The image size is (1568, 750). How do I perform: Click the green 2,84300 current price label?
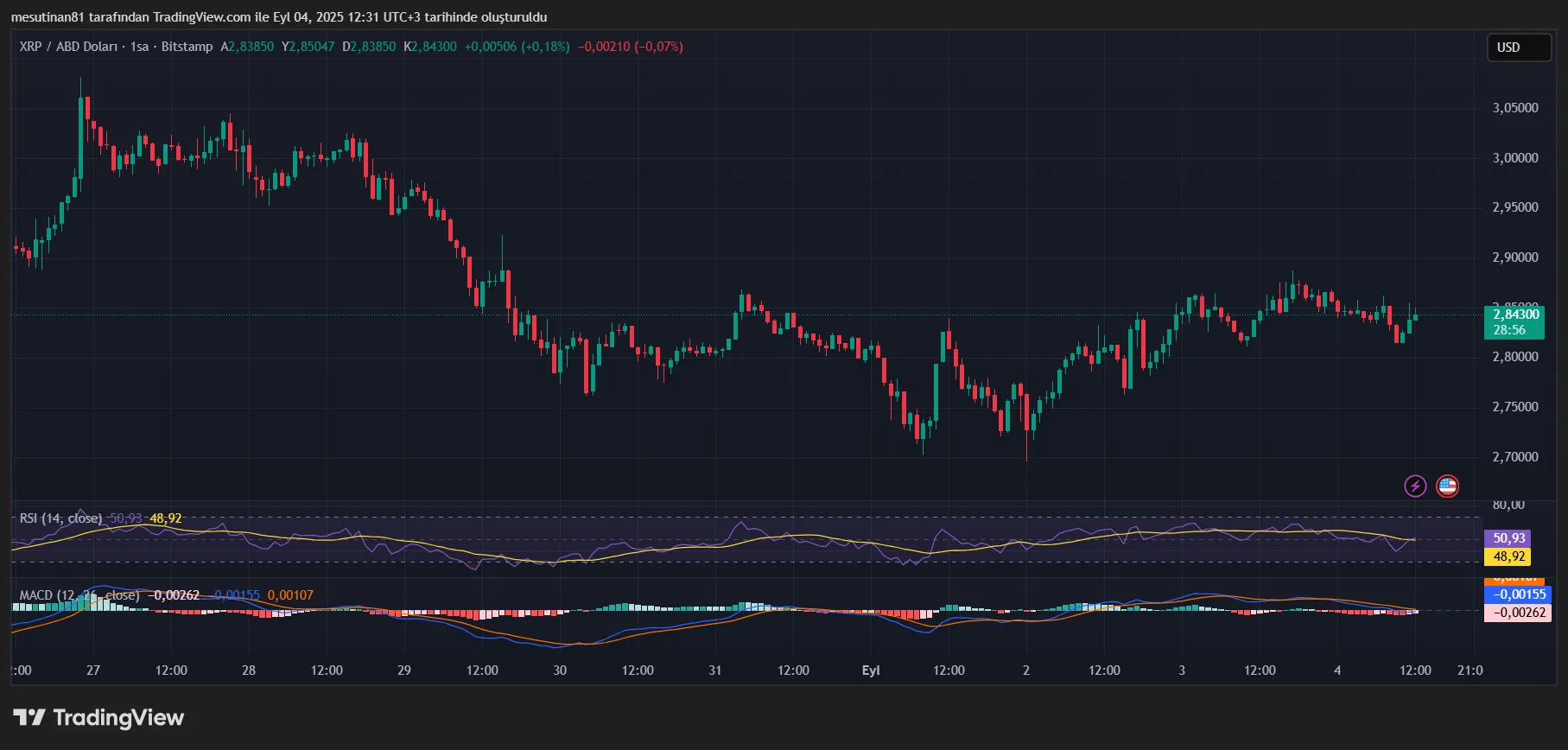1516,315
